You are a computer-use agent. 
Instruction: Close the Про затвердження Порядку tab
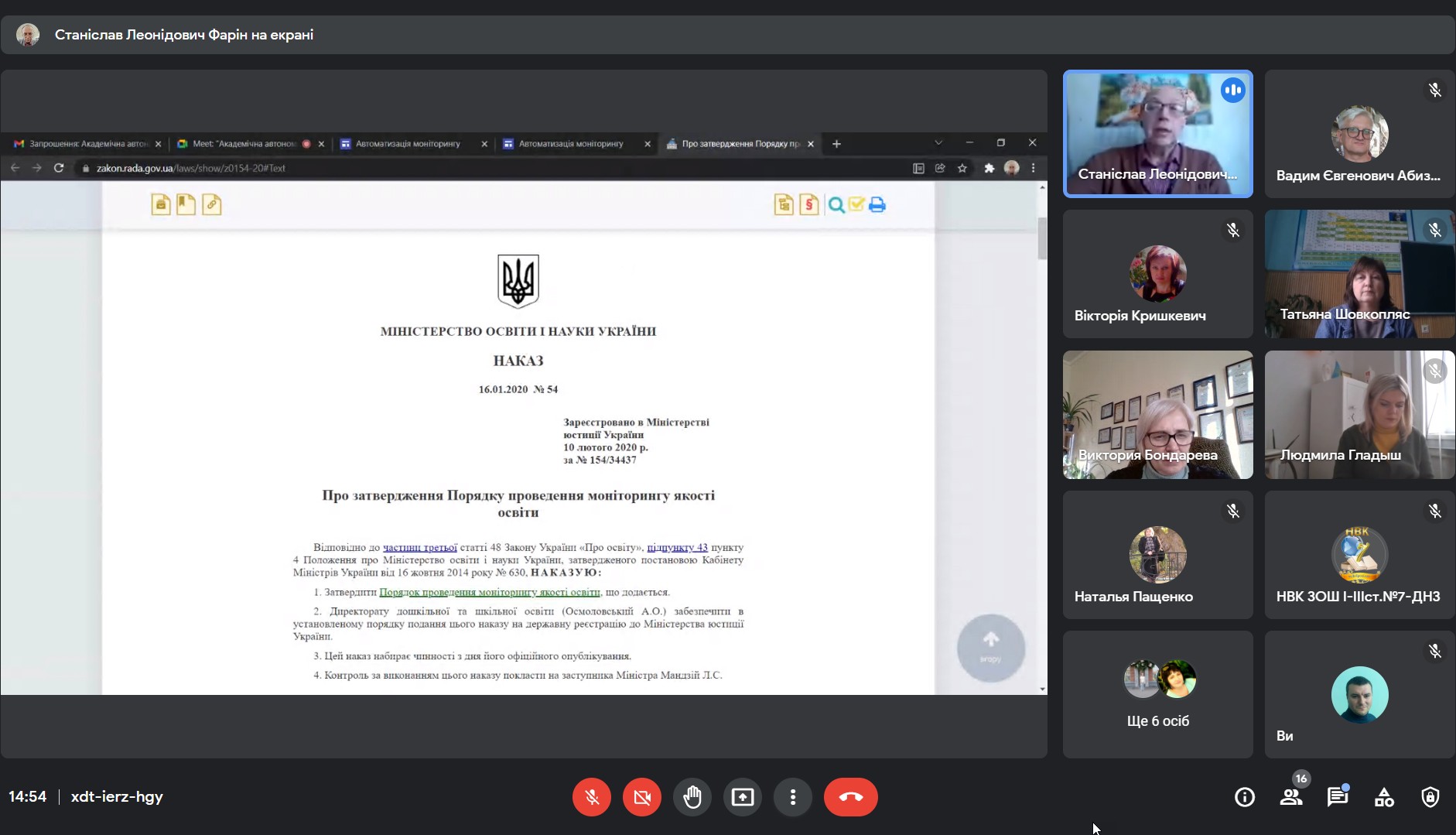tap(811, 144)
